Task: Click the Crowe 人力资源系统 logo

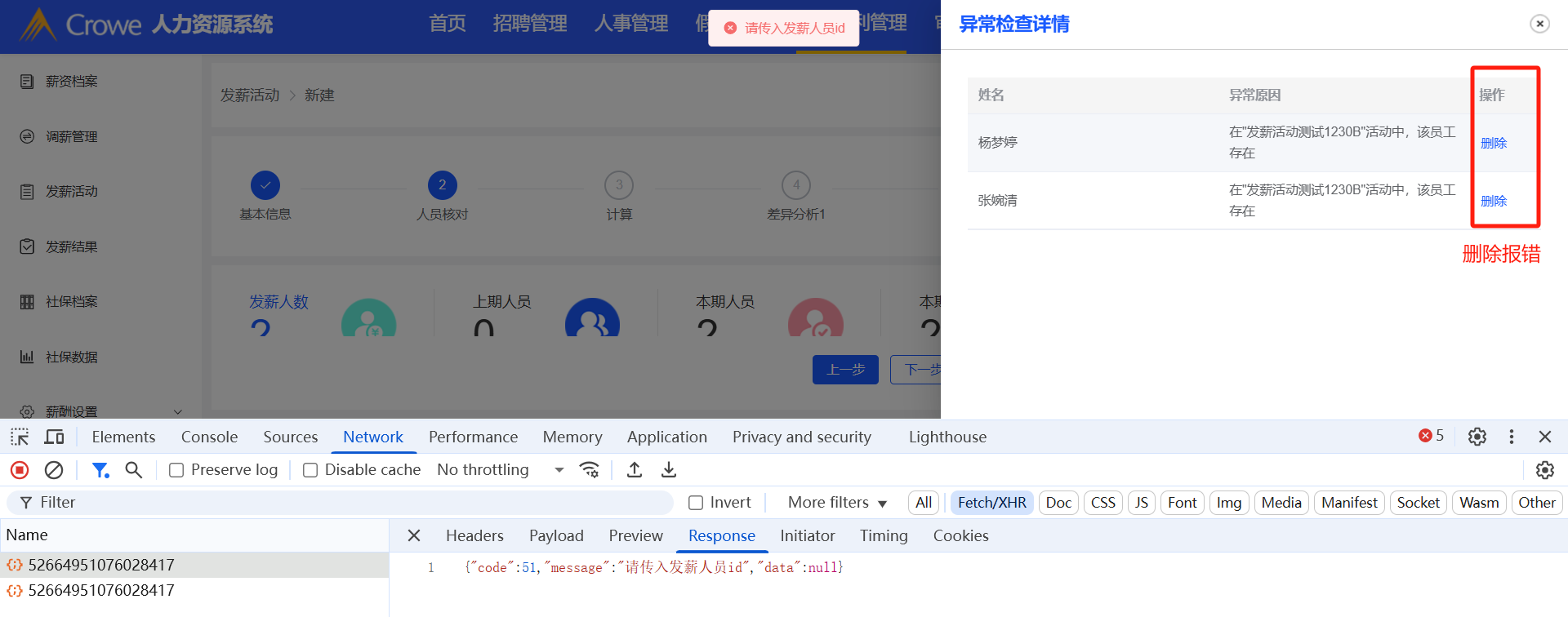Action: tap(145, 24)
